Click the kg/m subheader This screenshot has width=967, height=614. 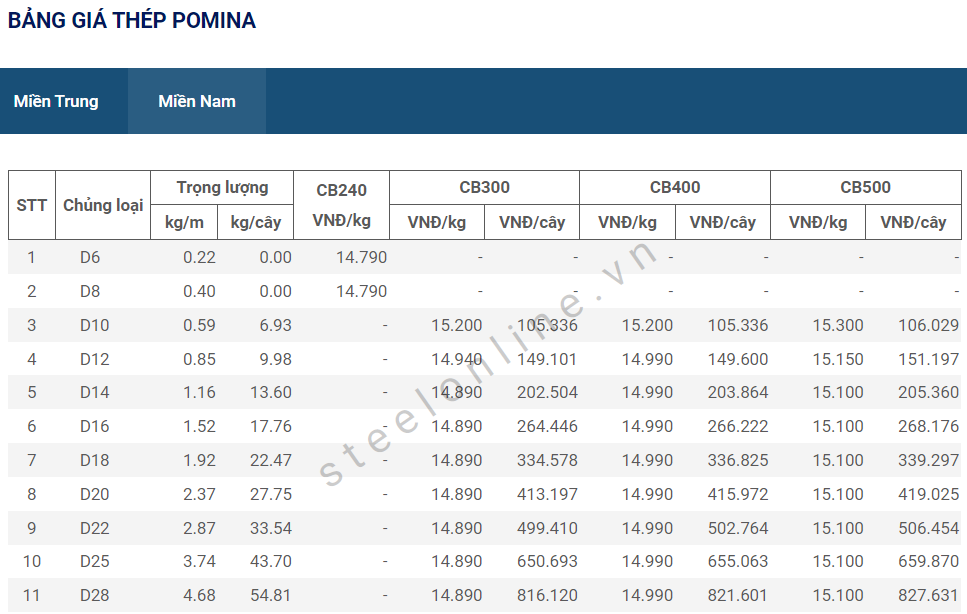pos(184,222)
